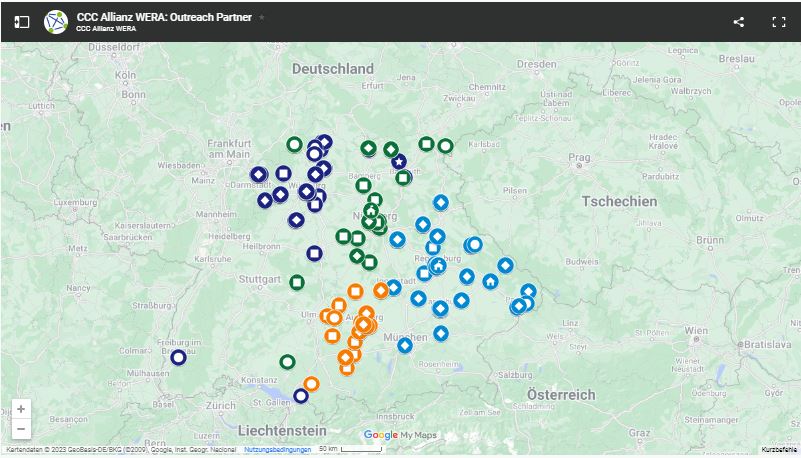Select the green circle marker near Karlsbad

pos(445,146)
